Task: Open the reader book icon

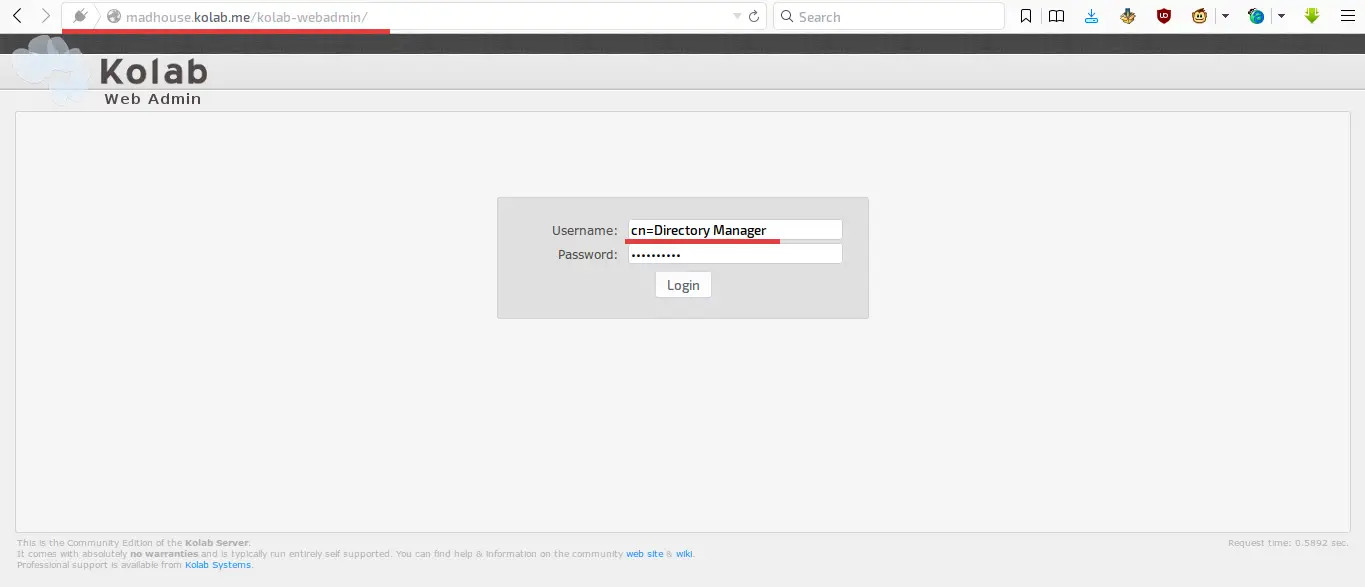Action: pyautogui.click(x=1056, y=16)
